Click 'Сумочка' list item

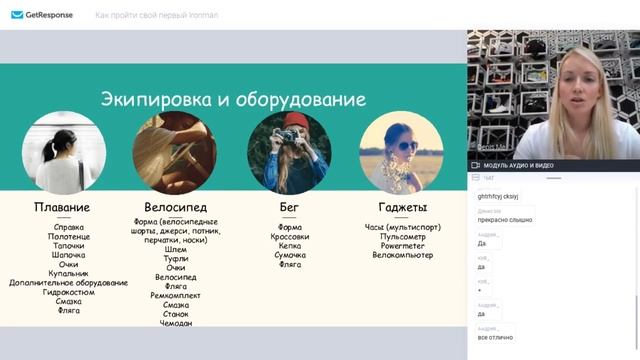pos(289,255)
